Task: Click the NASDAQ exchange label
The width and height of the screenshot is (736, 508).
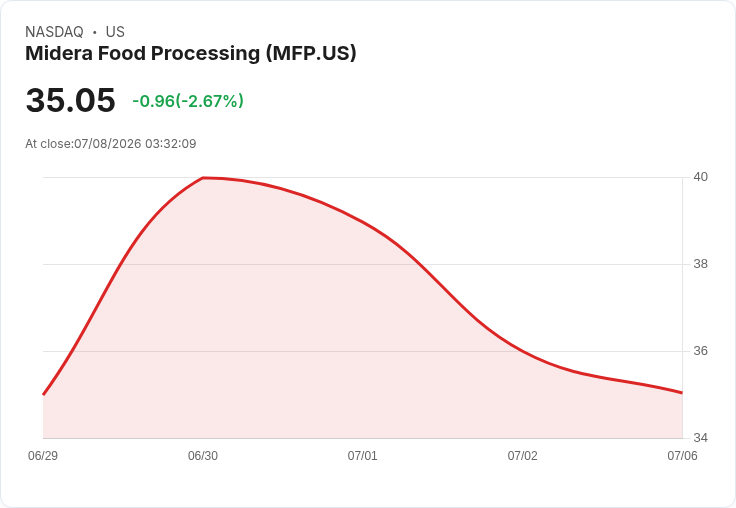Action: [54, 32]
